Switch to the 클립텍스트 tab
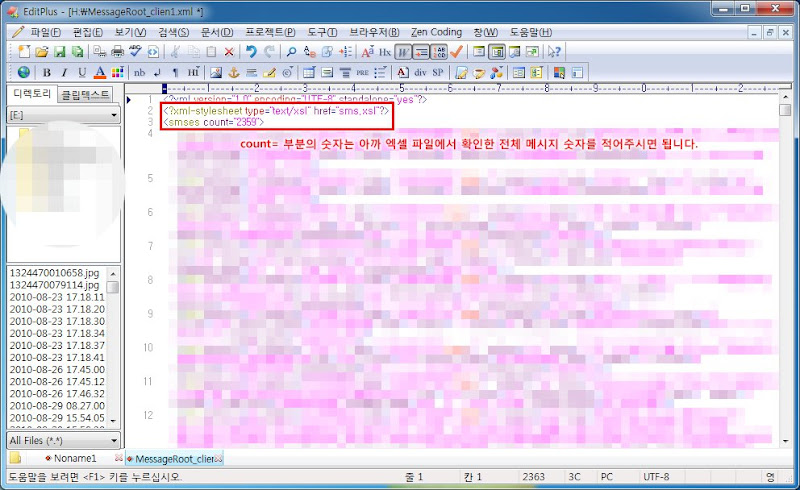Image resolution: width=800 pixels, height=490 pixels. click(85, 95)
